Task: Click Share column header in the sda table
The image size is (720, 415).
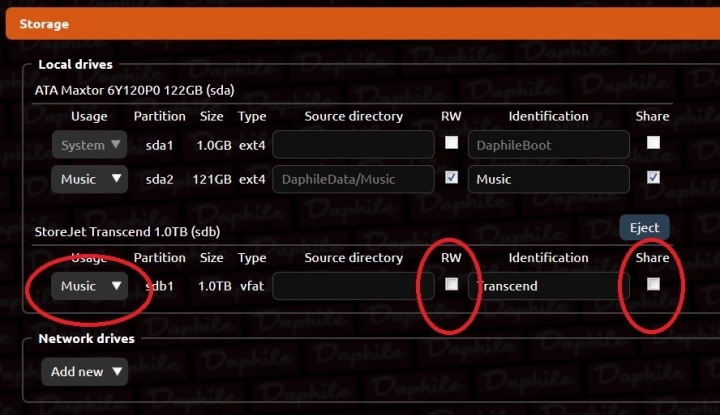Action: pos(652,116)
